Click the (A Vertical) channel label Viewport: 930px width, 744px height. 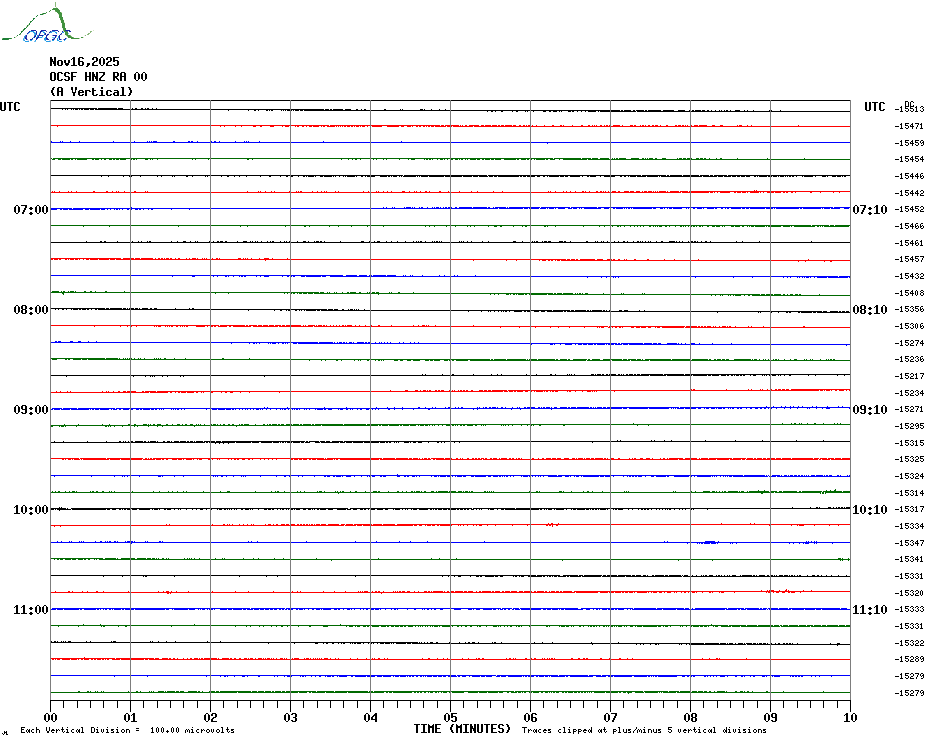click(x=91, y=92)
